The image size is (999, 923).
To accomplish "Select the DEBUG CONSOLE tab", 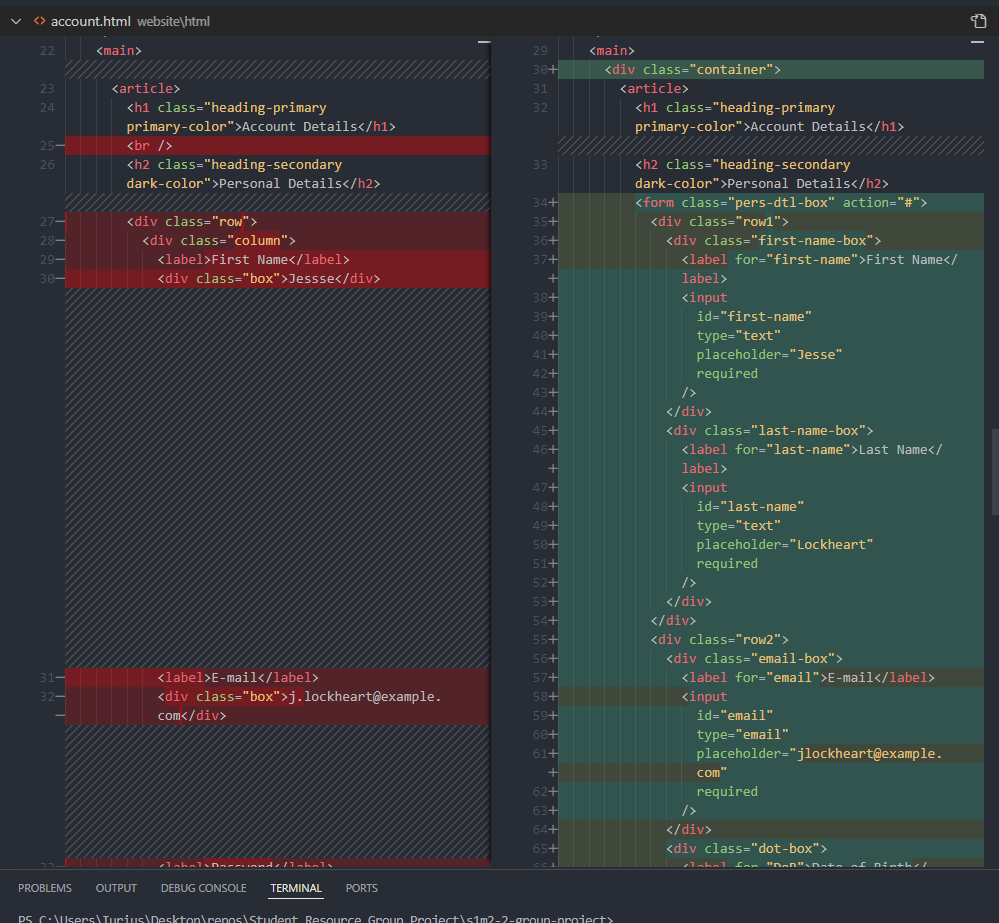I will 203,888.
